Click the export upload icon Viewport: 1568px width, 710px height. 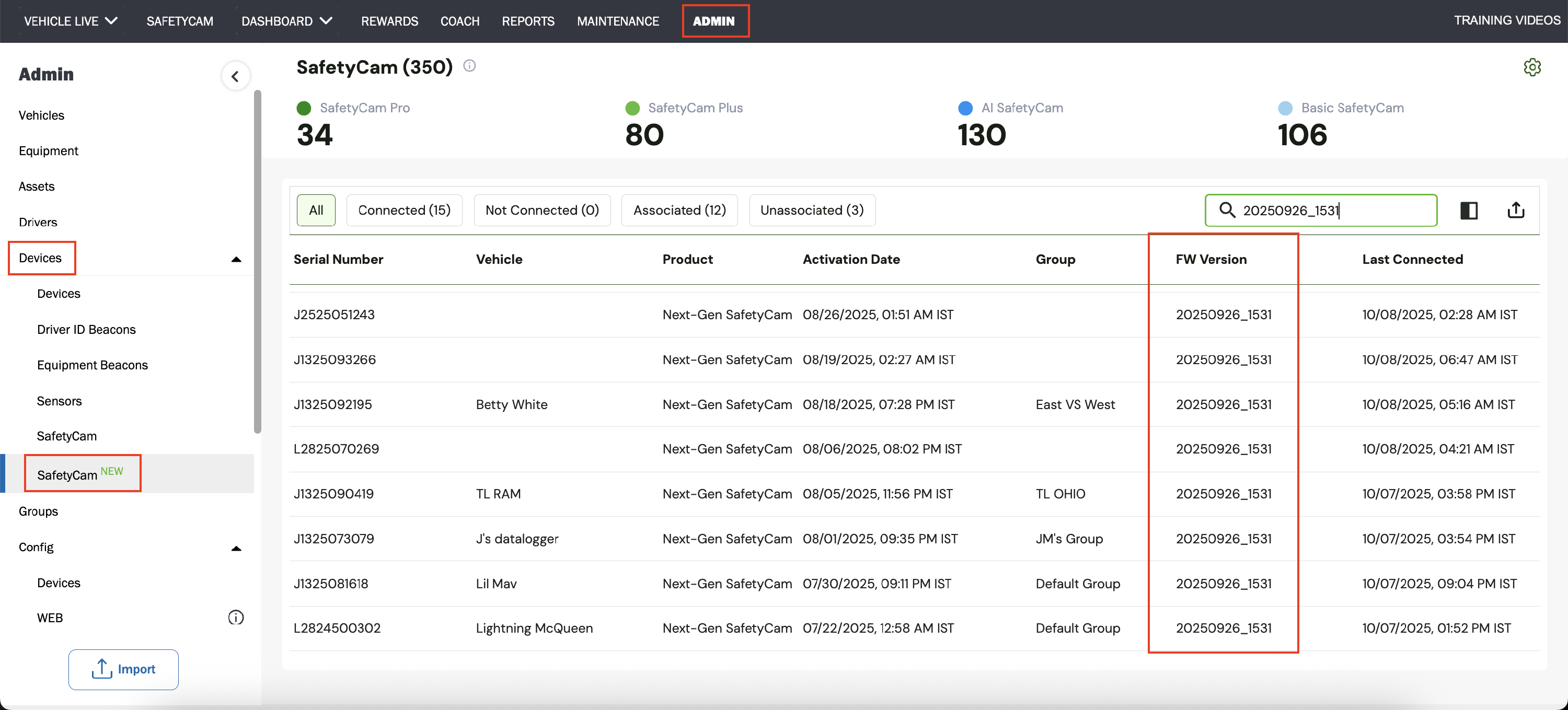[x=1516, y=211]
